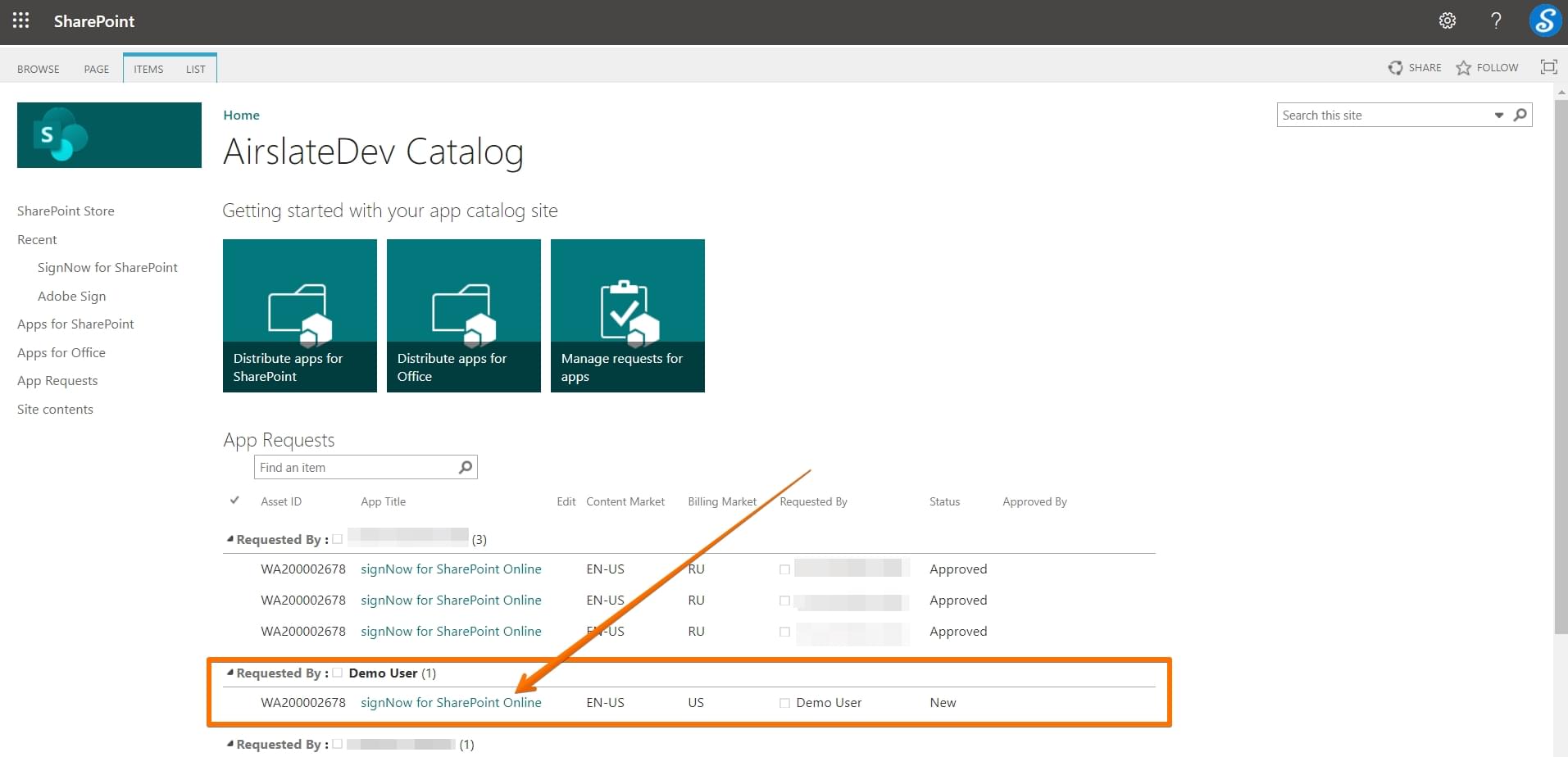Collapse the last Requested By group (1)
Screen dimensions: 1568x757
(x=230, y=744)
